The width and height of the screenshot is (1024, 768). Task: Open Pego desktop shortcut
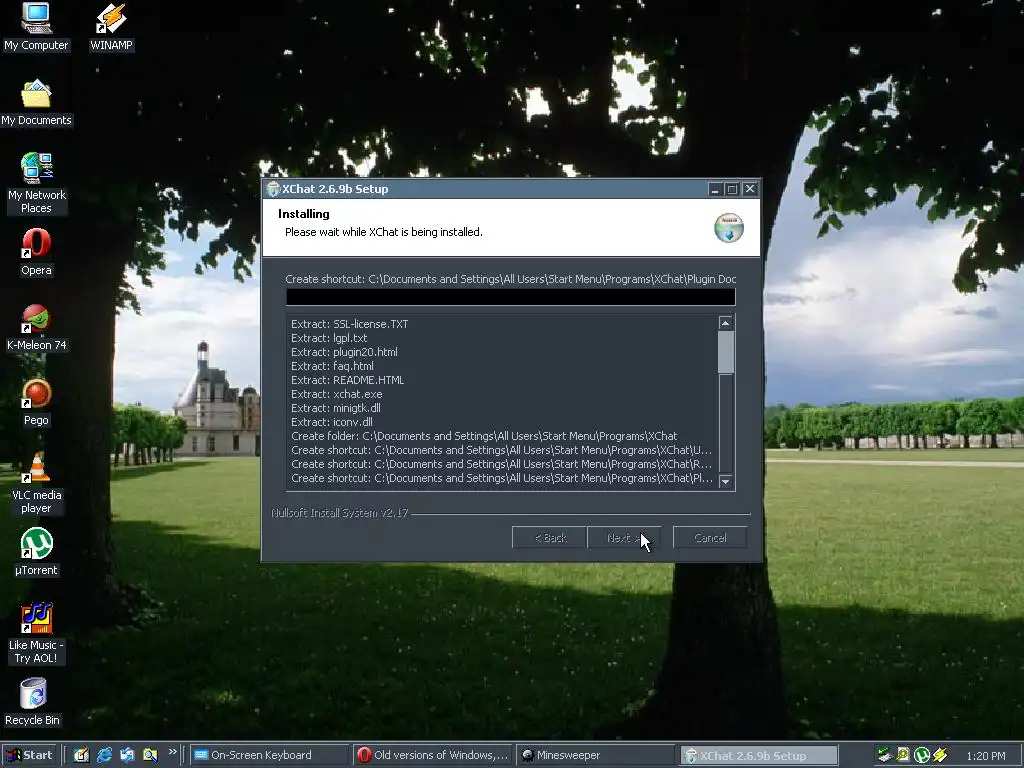pyautogui.click(x=36, y=402)
